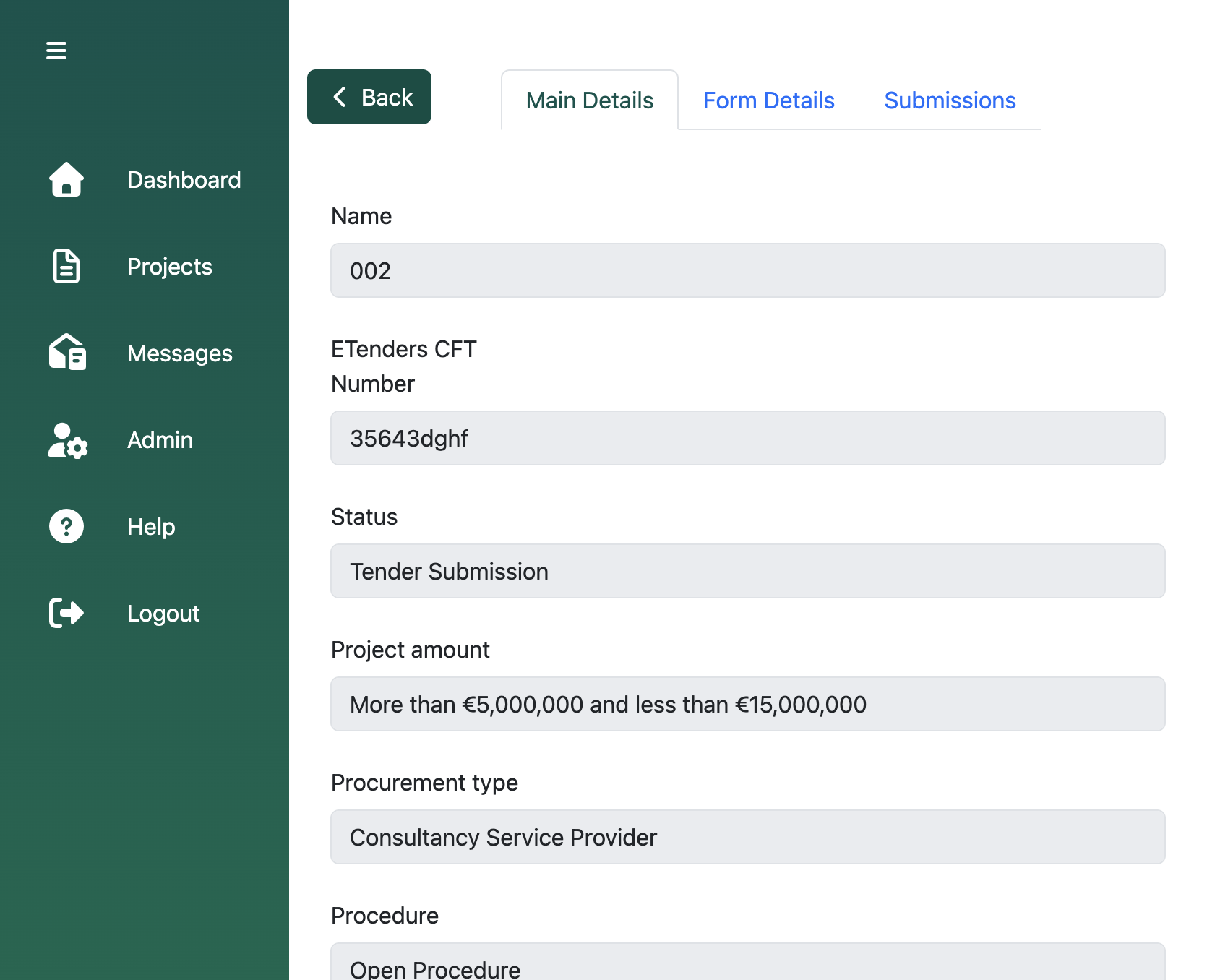1207x980 pixels.
Task: Click the Project amount label
Action: tap(411, 650)
